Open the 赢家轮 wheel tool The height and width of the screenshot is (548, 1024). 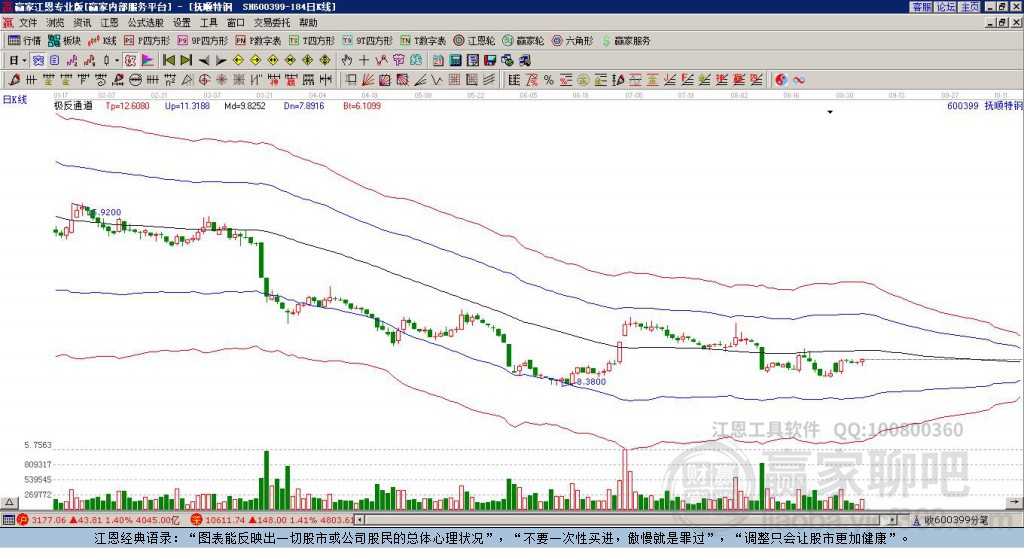click(523, 40)
